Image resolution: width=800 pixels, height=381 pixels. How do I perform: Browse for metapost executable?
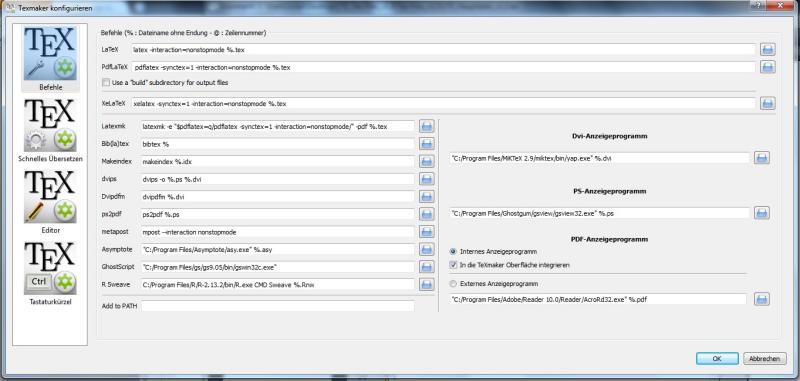coord(427,232)
